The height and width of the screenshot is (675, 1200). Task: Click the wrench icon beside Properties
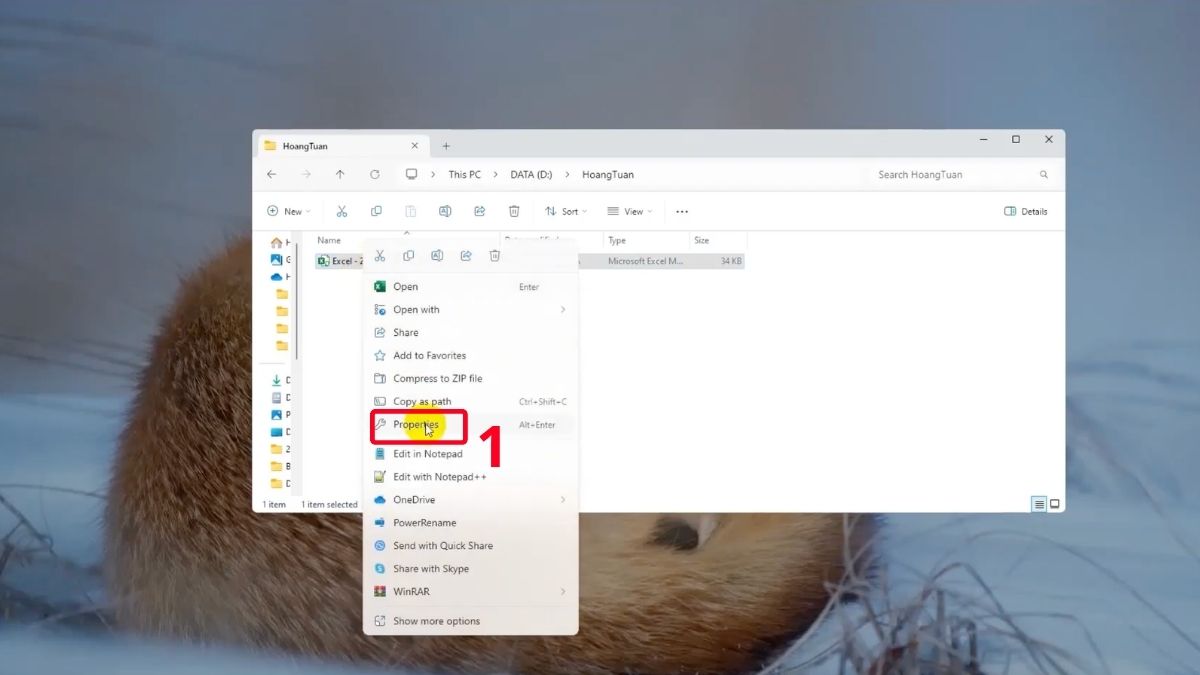380,425
